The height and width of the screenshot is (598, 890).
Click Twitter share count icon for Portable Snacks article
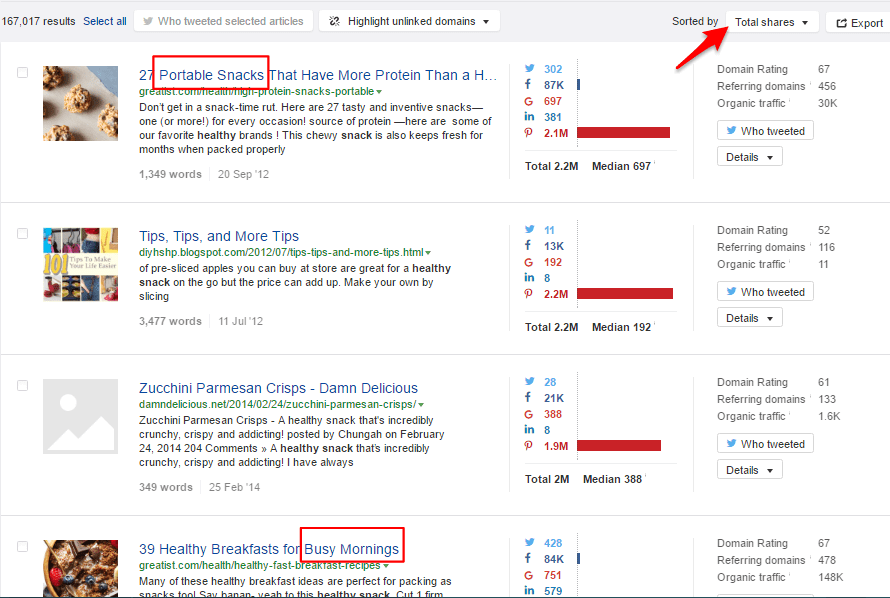(x=529, y=70)
